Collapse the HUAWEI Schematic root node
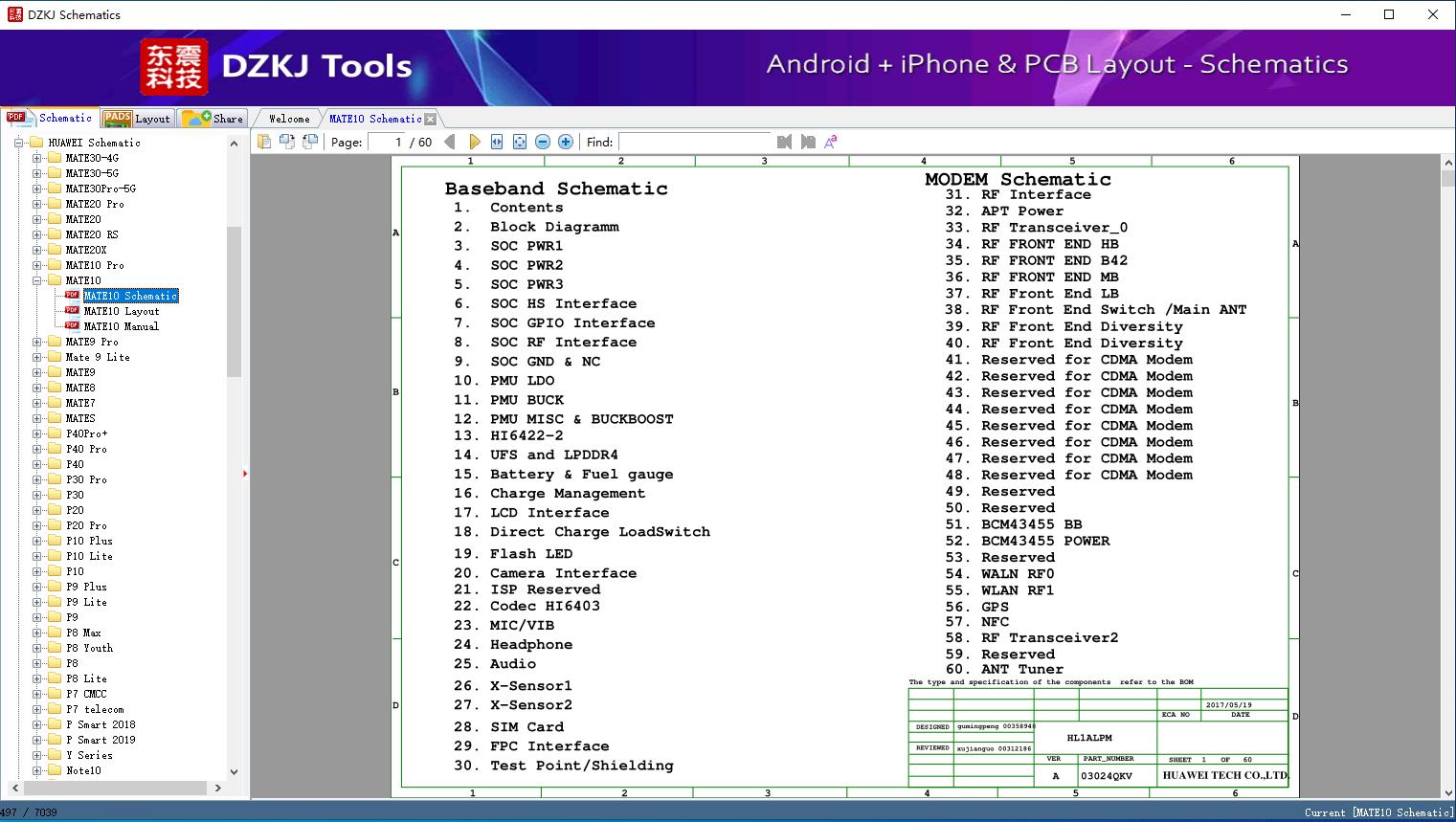This screenshot has height=822, width=1456. [x=18, y=143]
